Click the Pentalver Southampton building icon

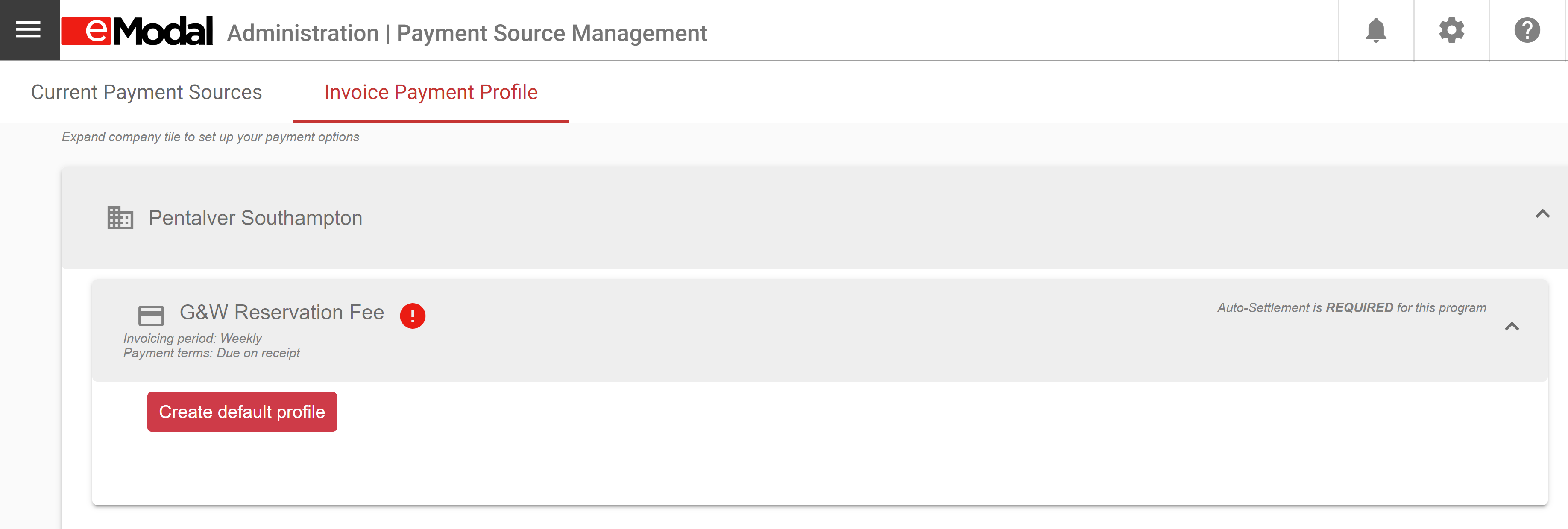[x=120, y=218]
